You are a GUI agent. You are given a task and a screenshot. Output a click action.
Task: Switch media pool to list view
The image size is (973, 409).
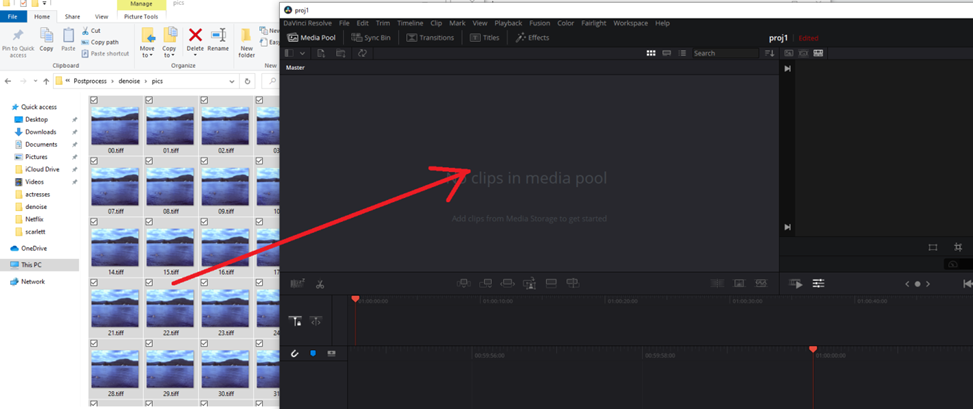pos(682,53)
